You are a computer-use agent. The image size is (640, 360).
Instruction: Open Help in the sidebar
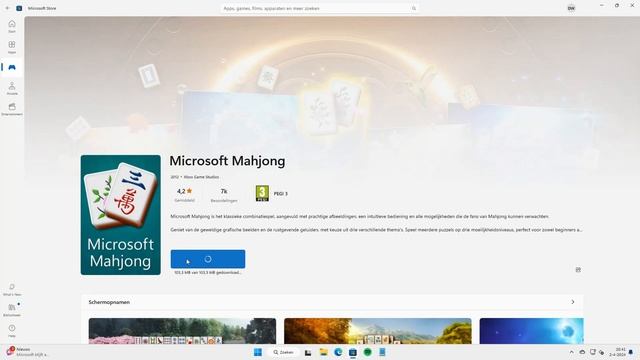tap(12, 331)
